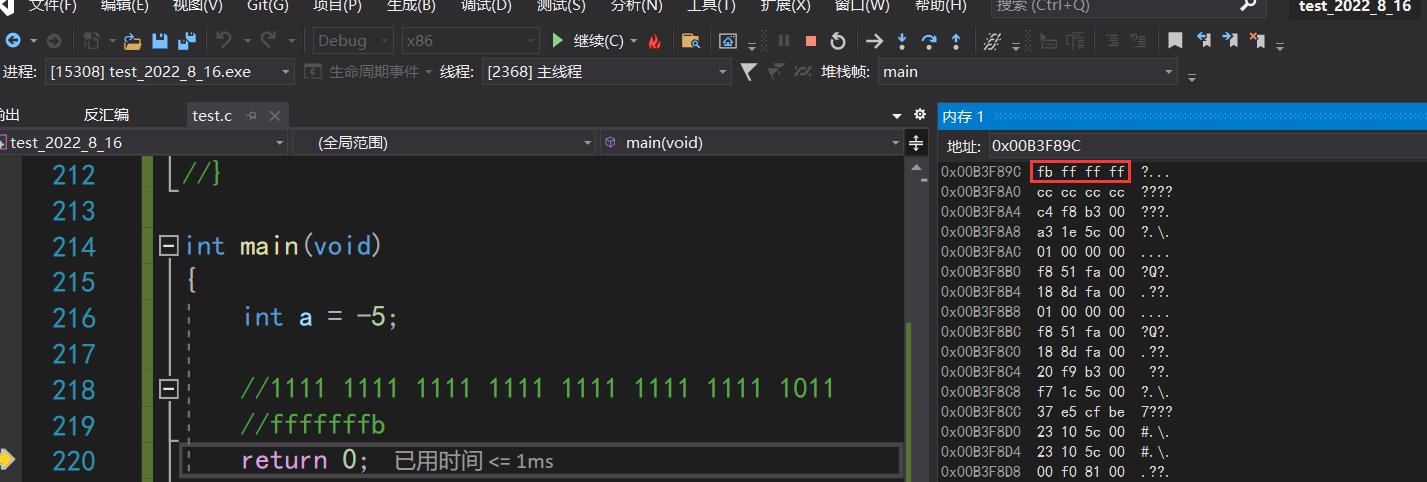Collapse the comment block at line 218

pyautogui.click(x=169, y=389)
